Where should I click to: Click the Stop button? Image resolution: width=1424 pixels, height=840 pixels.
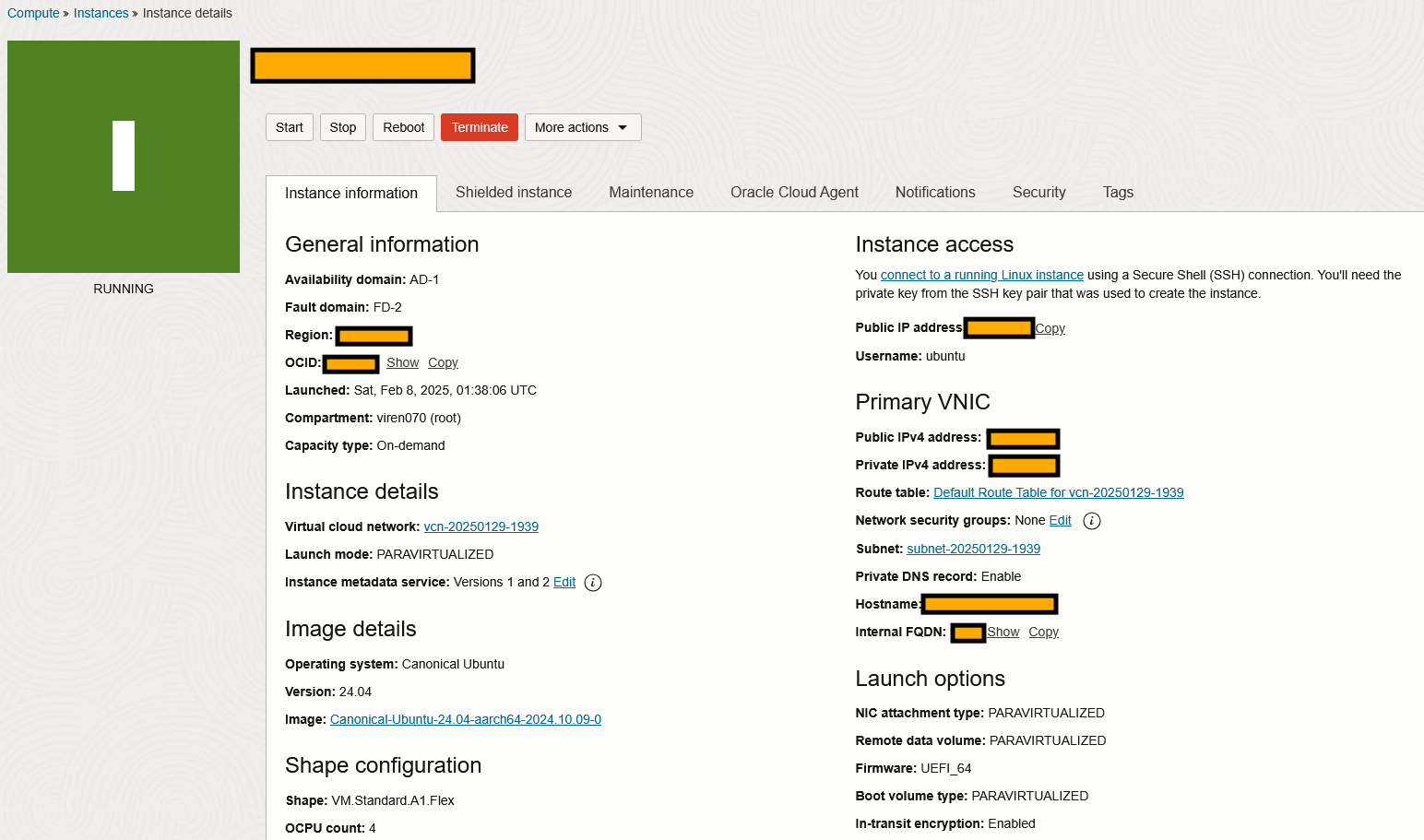pos(343,127)
